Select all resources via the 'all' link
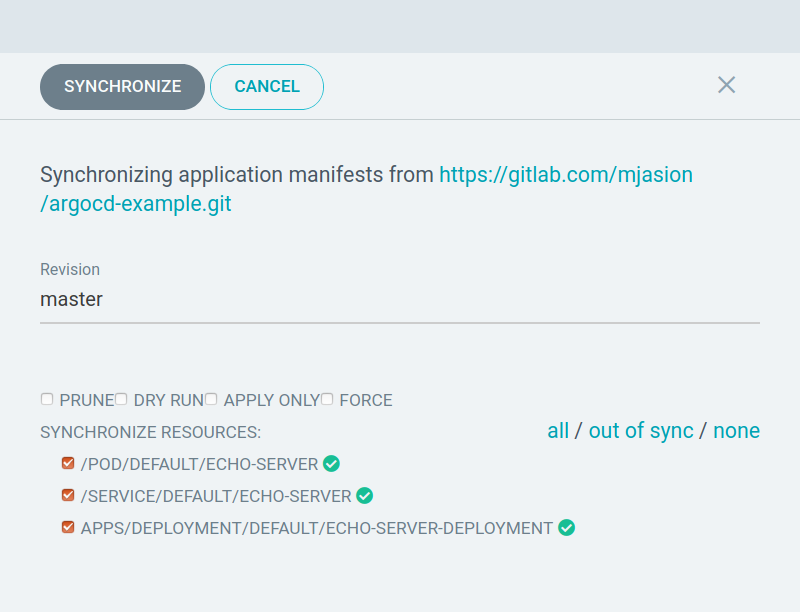Viewport: 800px width, 612px height. [558, 431]
